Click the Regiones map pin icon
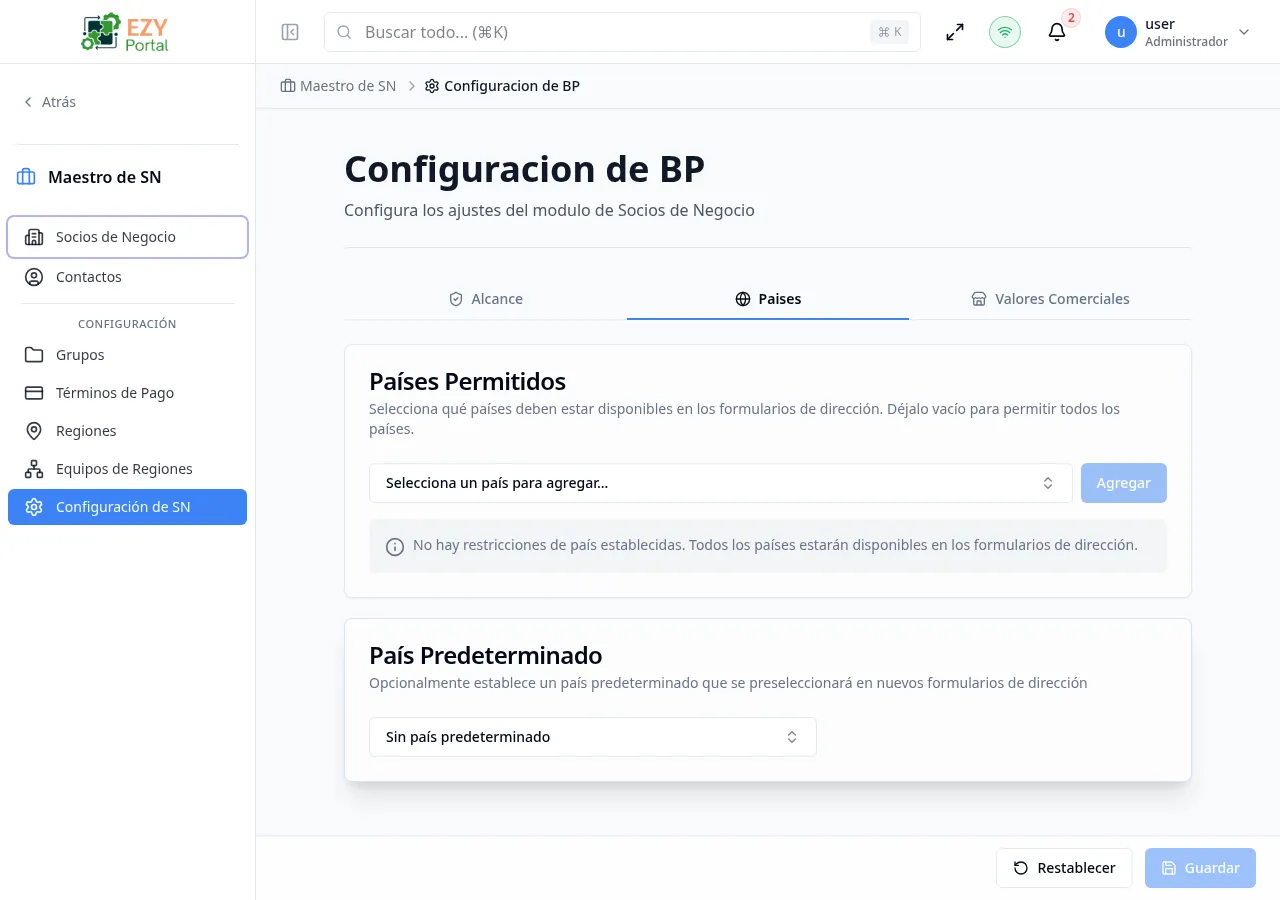The width and height of the screenshot is (1280, 900). 34,431
